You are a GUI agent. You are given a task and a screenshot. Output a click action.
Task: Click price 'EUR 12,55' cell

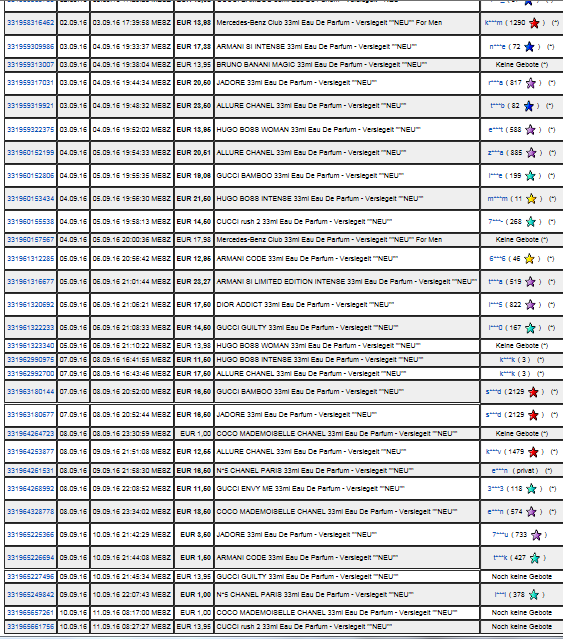pyautogui.click(x=194, y=452)
